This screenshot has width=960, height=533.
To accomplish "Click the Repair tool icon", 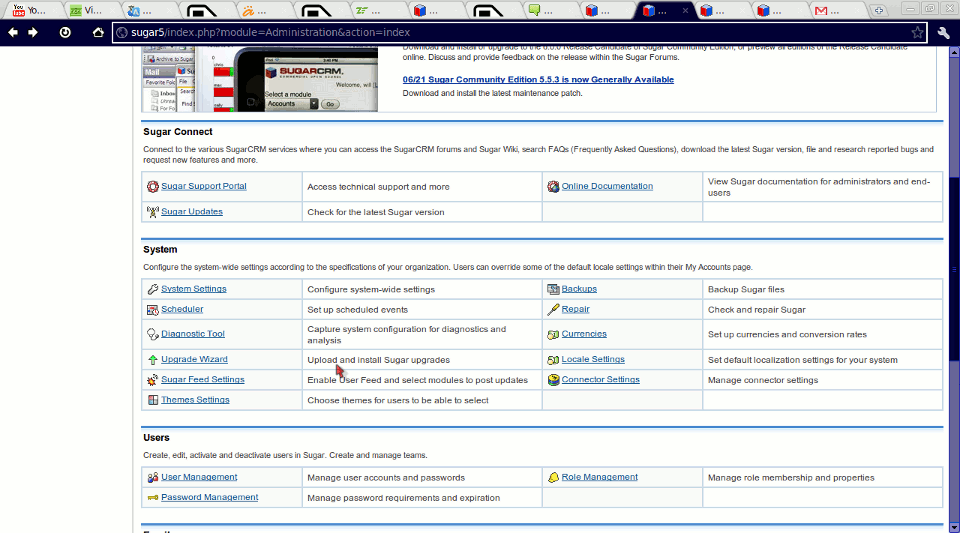I will pyautogui.click(x=553, y=310).
